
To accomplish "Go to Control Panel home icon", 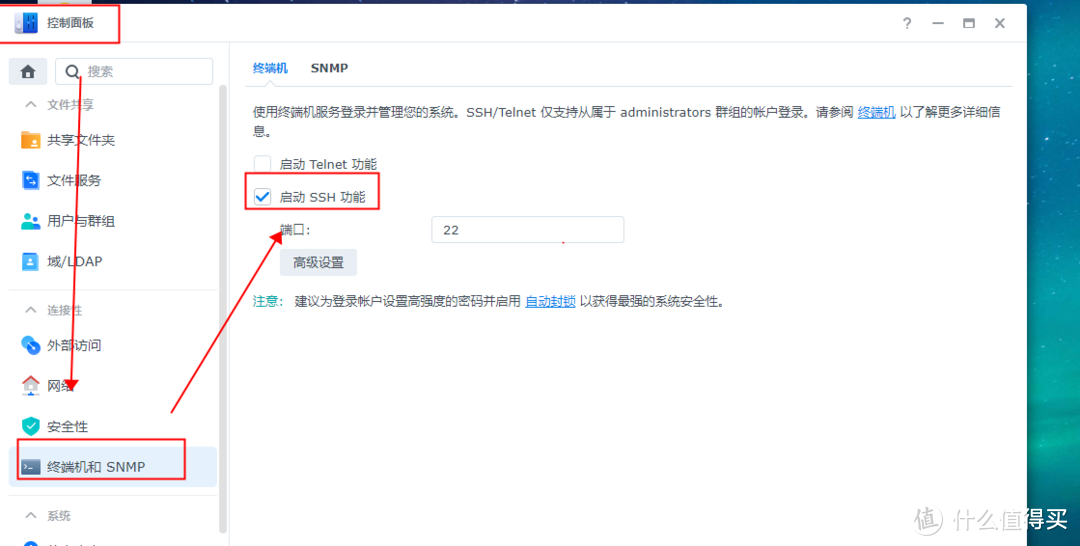I will click(x=28, y=72).
